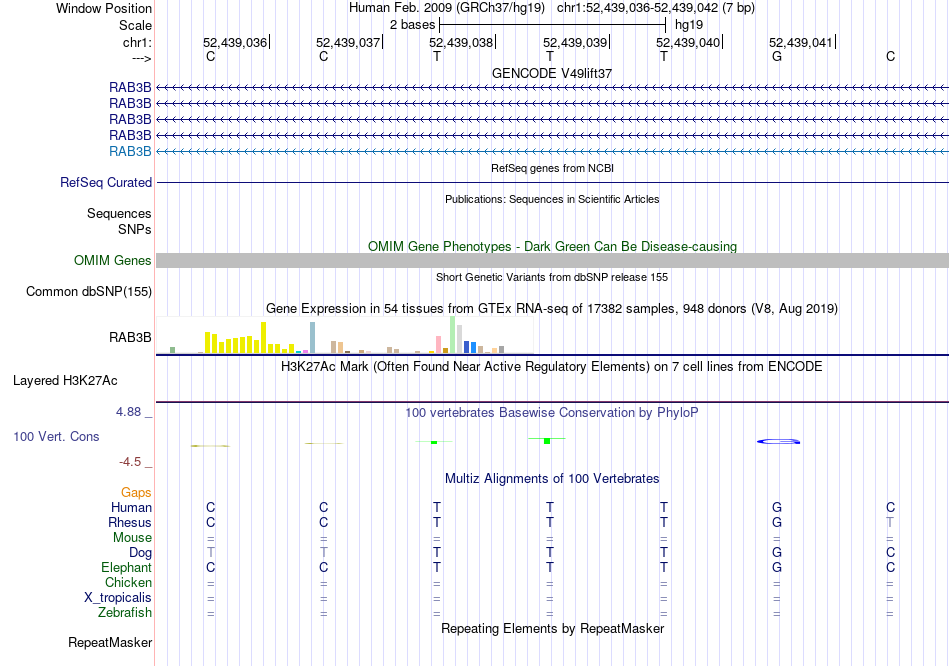This screenshot has width=950, height=666.
Task: Select the Zebrafish alignment row label
Action: pyautogui.click(x=125, y=613)
